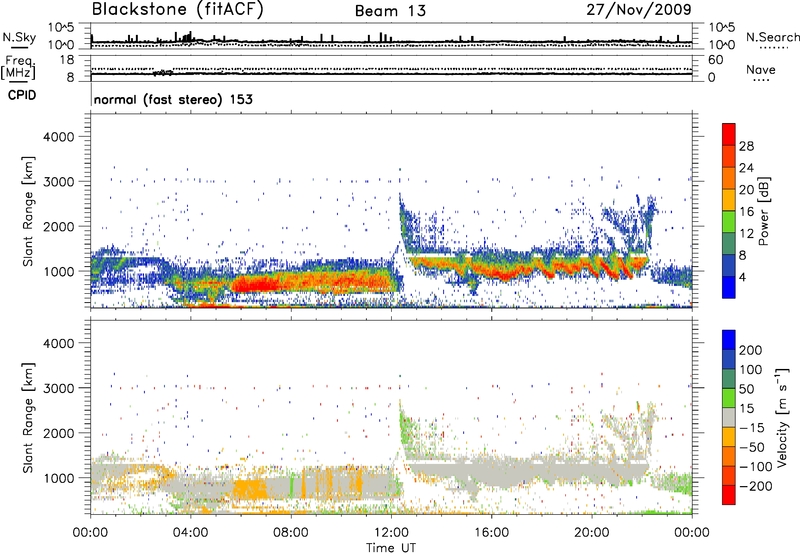Click the power colorbar tick label 28
This screenshot has width=800, height=554.
click(x=746, y=146)
